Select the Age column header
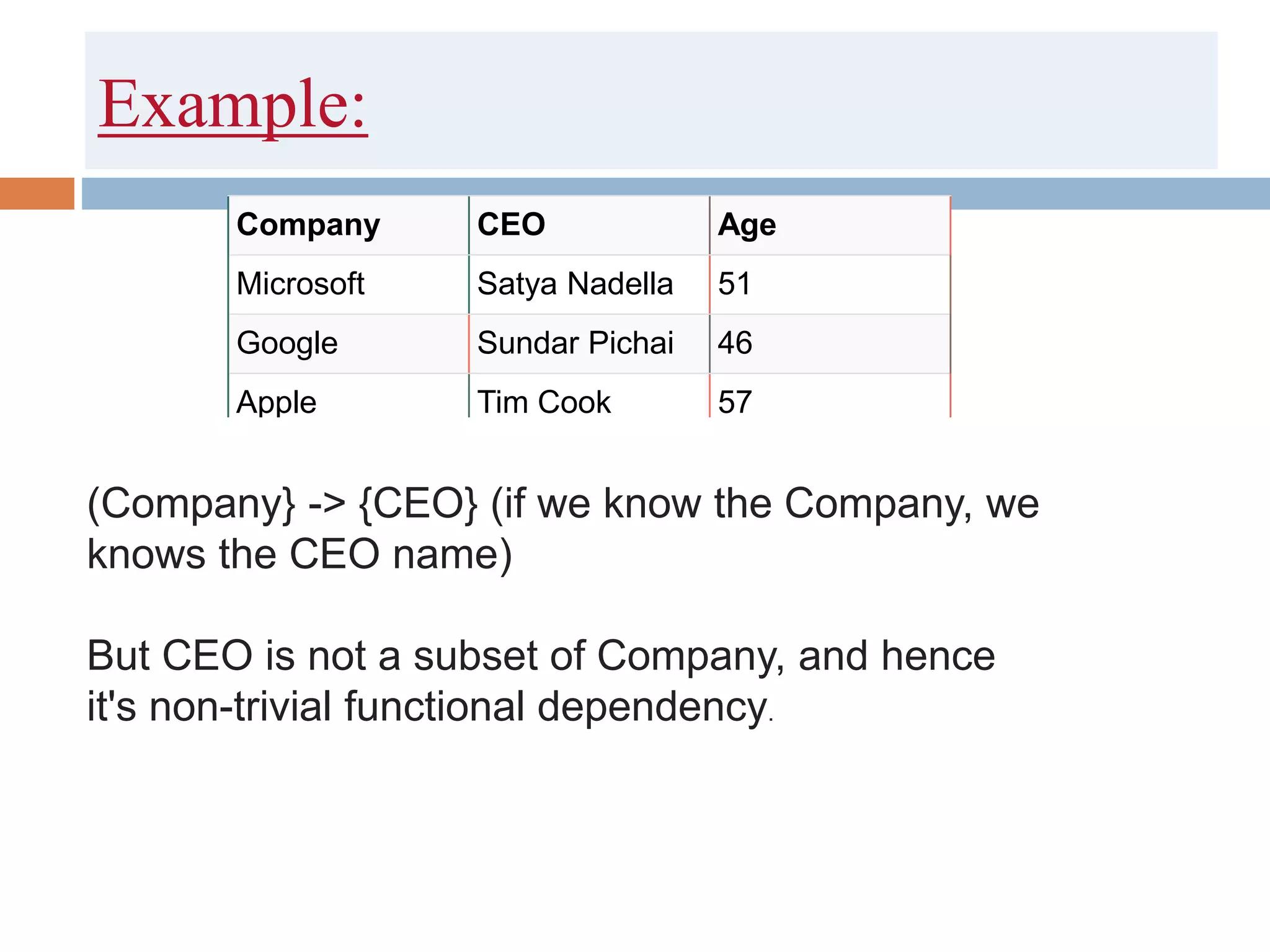The image size is (1270, 952). [x=747, y=224]
